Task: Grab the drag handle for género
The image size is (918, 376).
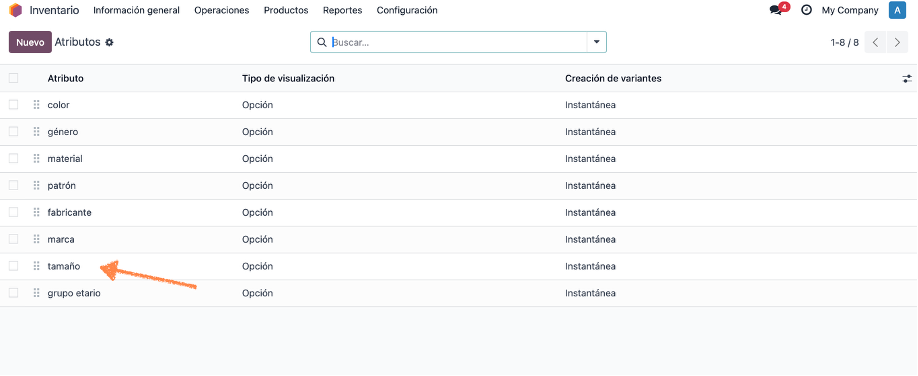Action: [36, 132]
